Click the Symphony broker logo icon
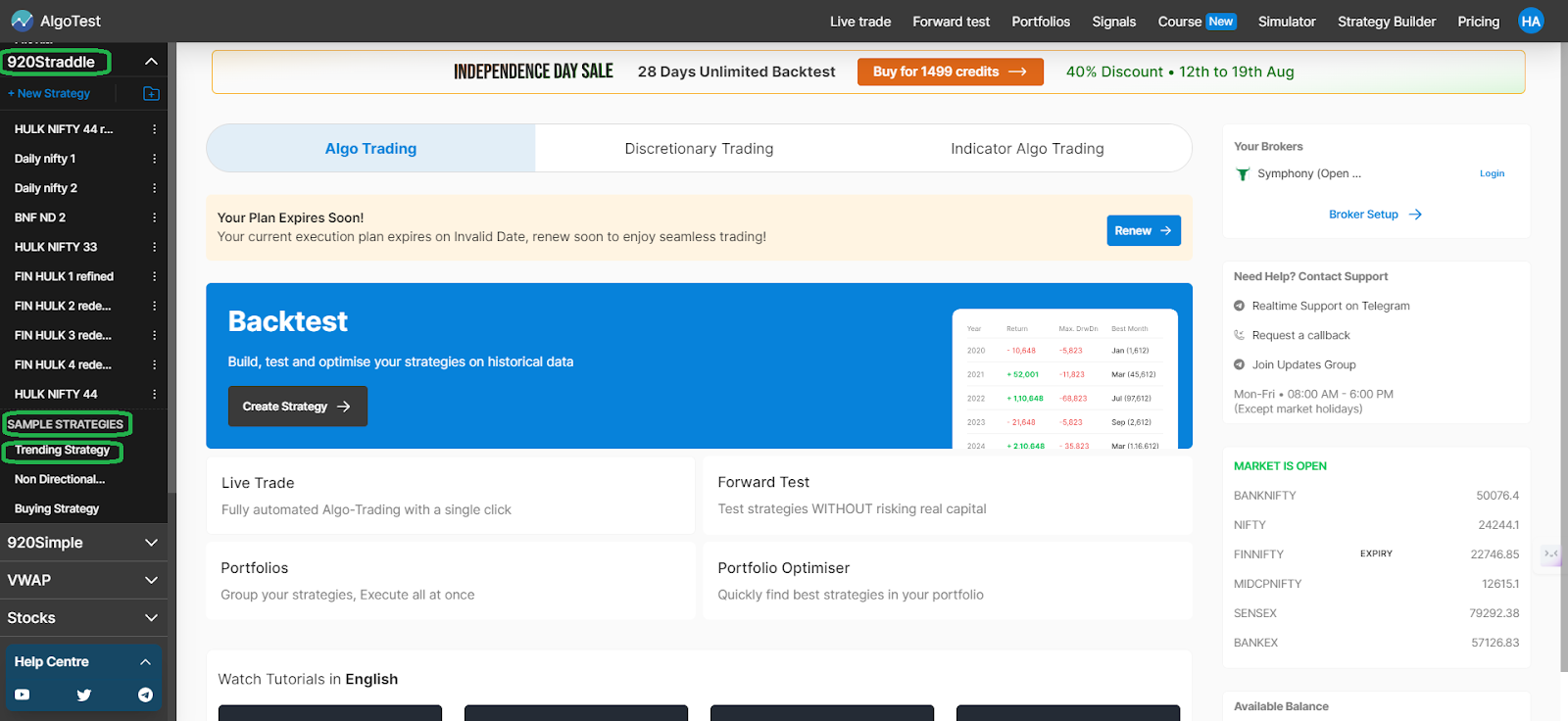The image size is (1568, 721). [1243, 174]
